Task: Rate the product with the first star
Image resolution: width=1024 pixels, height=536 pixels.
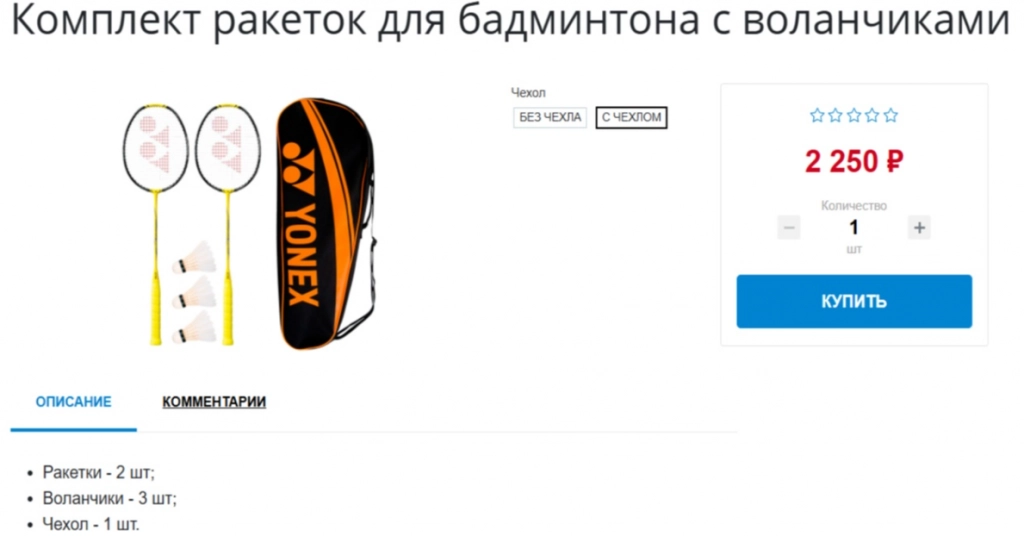Action: pyautogui.click(x=817, y=116)
